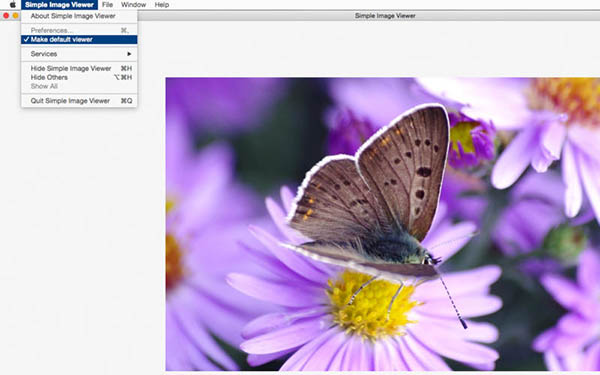
Task: Choose About Simple Image Viewer
Action: point(79,16)
